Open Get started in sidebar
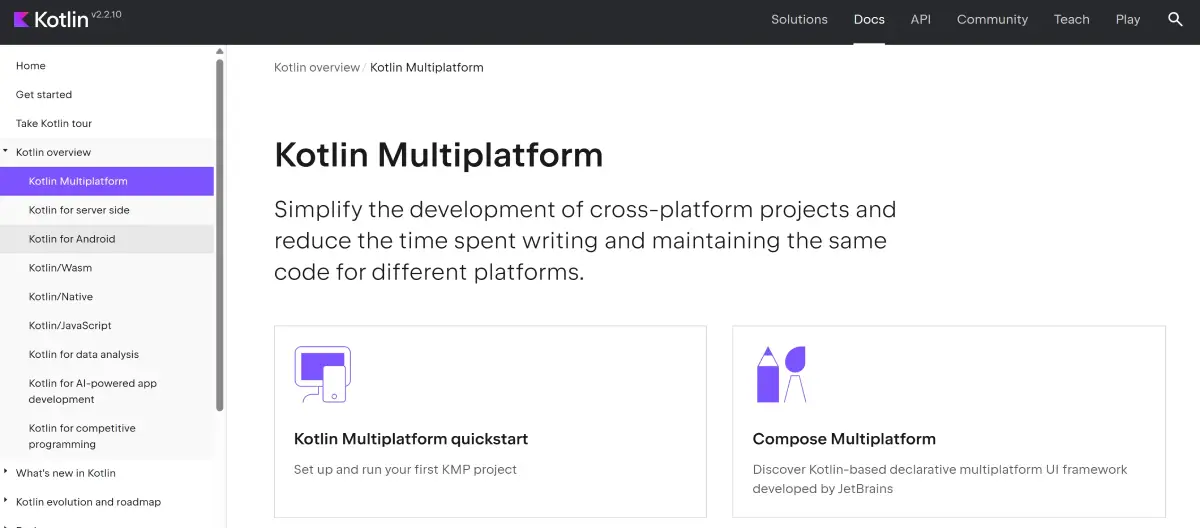The height and width of the screenshot is (528, 1200). tap(44, 95)
